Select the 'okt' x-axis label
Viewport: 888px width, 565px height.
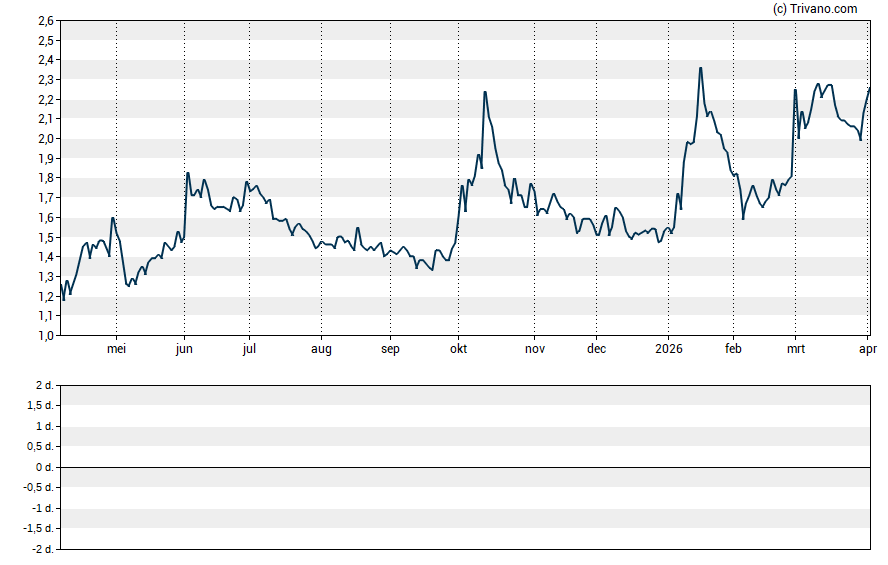coord(459,349)
